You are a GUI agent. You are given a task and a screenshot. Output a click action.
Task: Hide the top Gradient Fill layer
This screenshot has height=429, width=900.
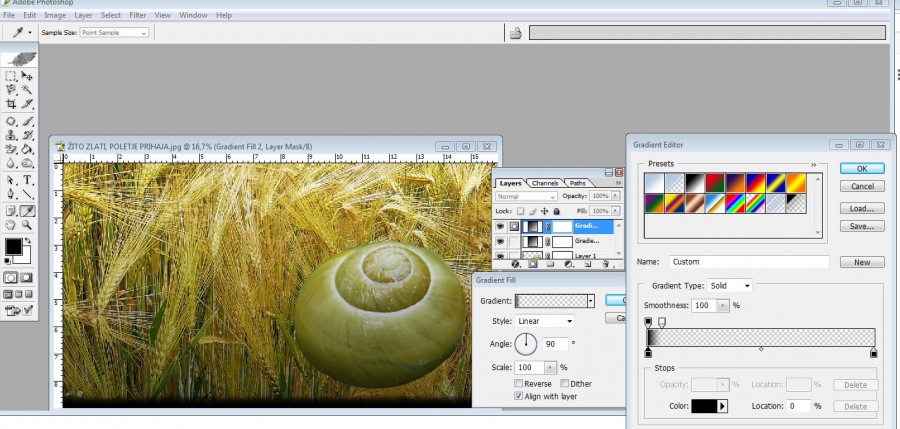coord(500,226)
